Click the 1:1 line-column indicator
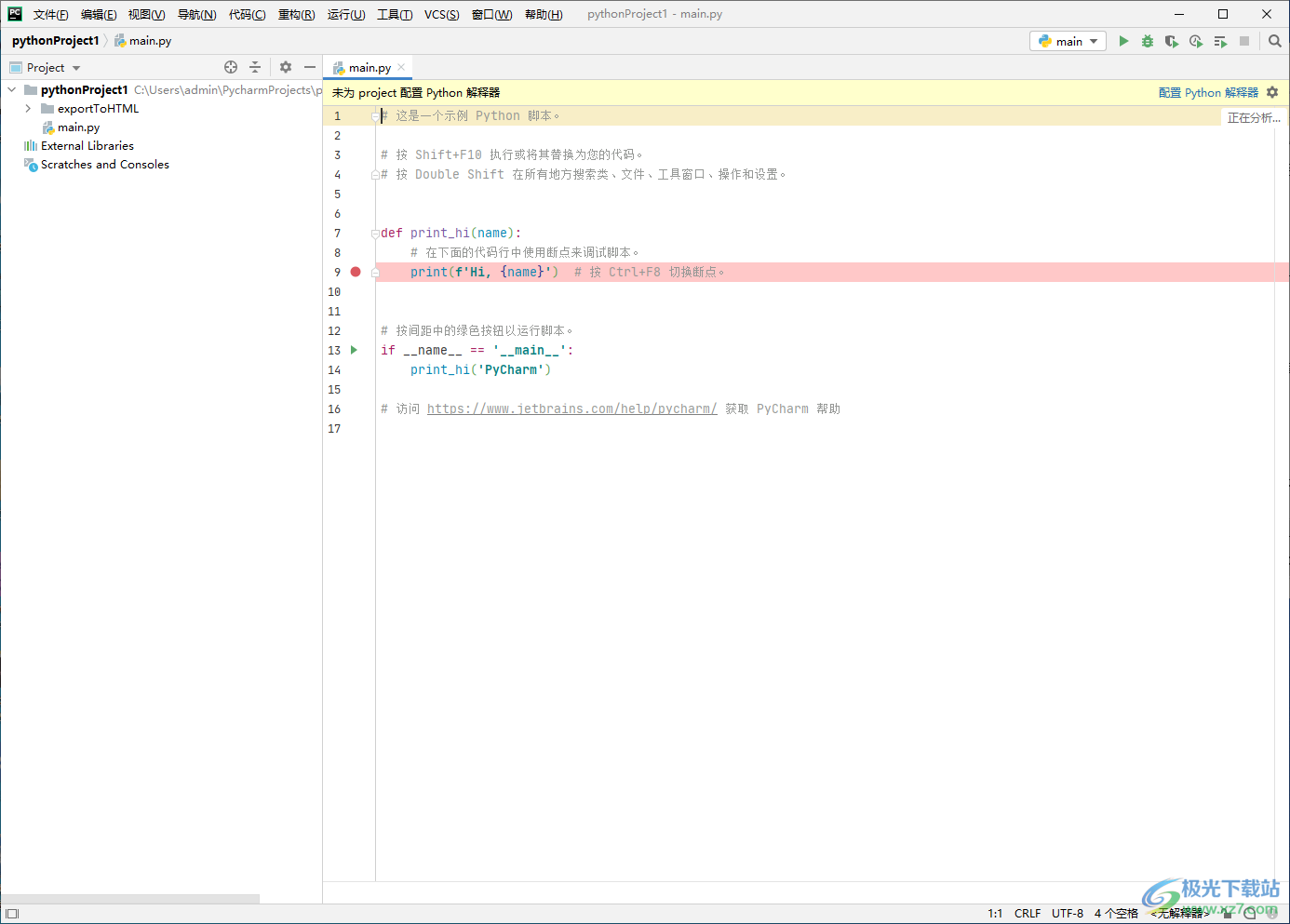The height and width of the screenshot is (924, 1290). (995, 914)
